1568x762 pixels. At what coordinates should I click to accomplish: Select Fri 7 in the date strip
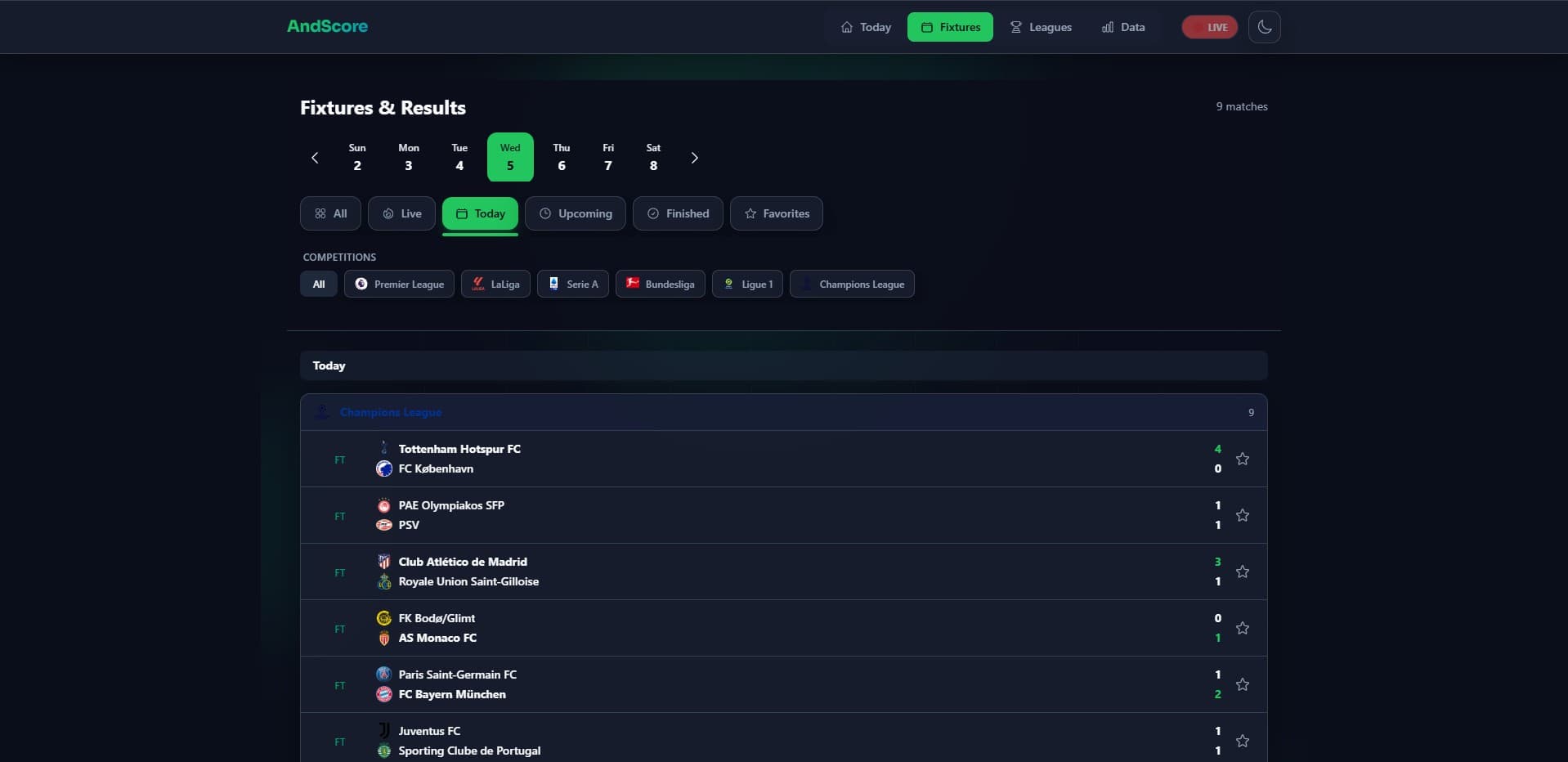point(608,157)
